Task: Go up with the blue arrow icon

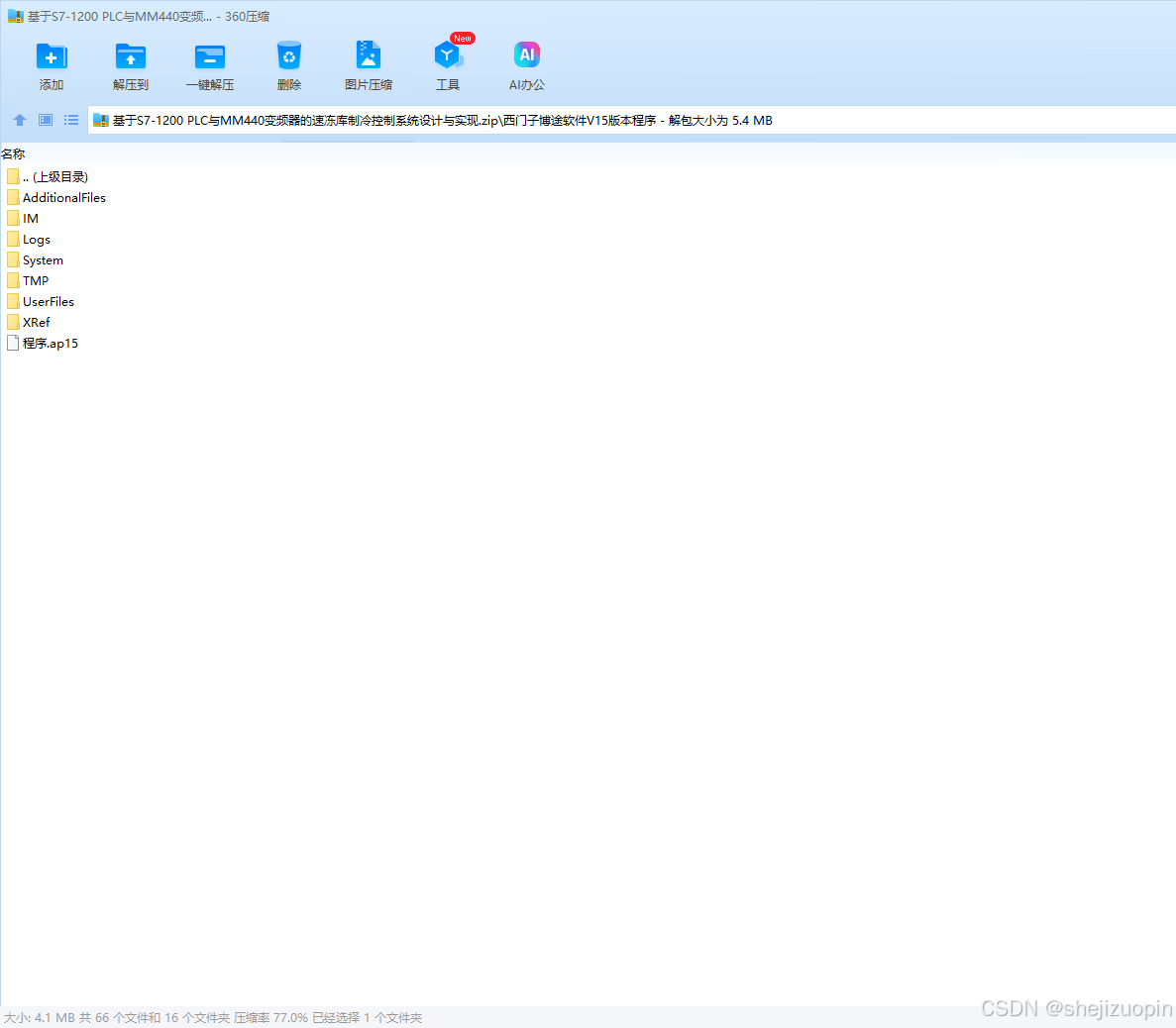Action: tap(20, 120)
